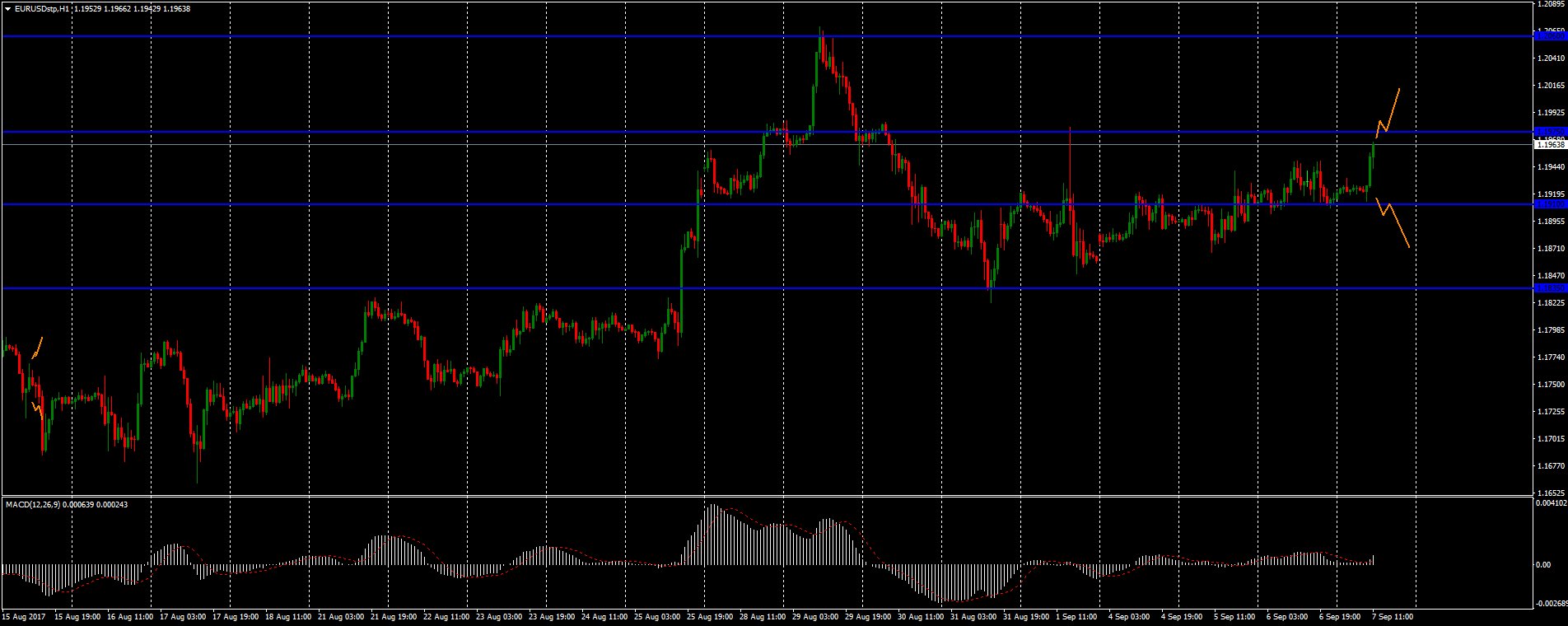Click the 15 Aug 2017 date label

22,616
